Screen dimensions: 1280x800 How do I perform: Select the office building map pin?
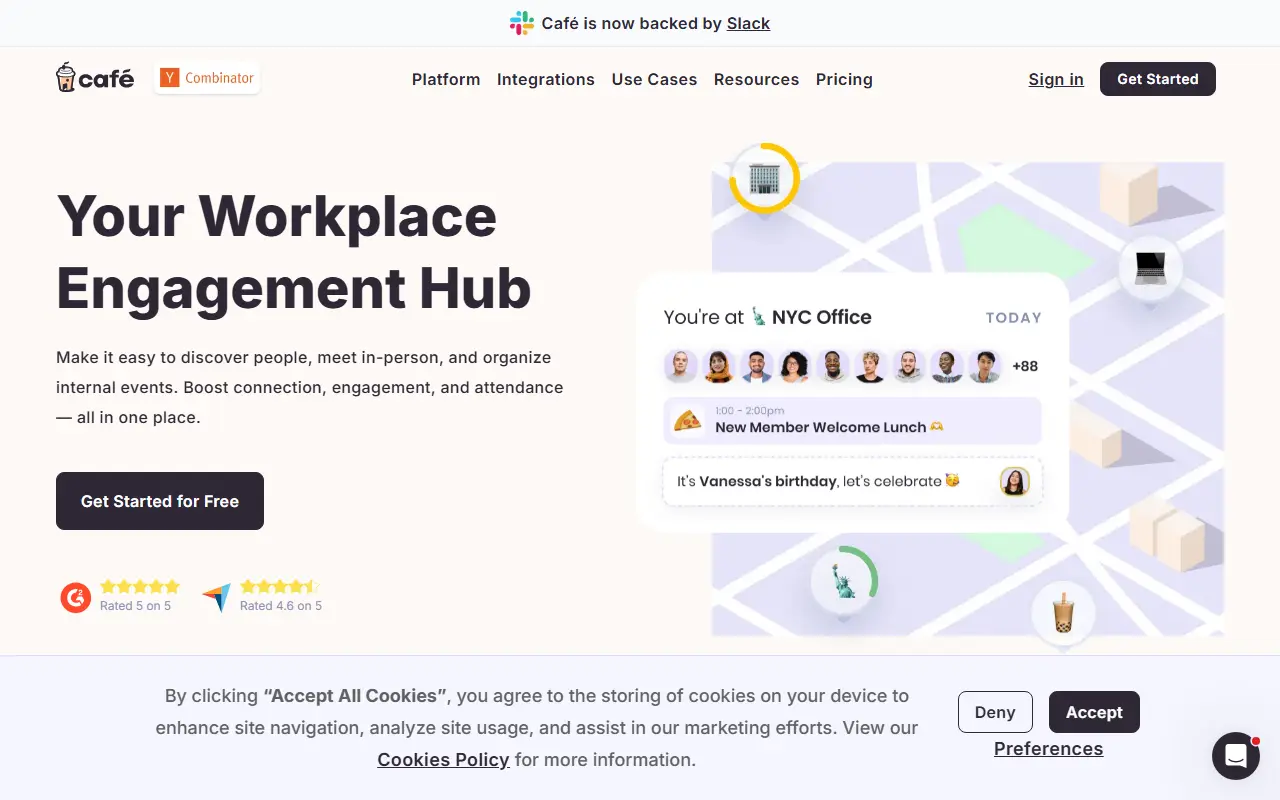pyautogui.click(x=764, y=179)
